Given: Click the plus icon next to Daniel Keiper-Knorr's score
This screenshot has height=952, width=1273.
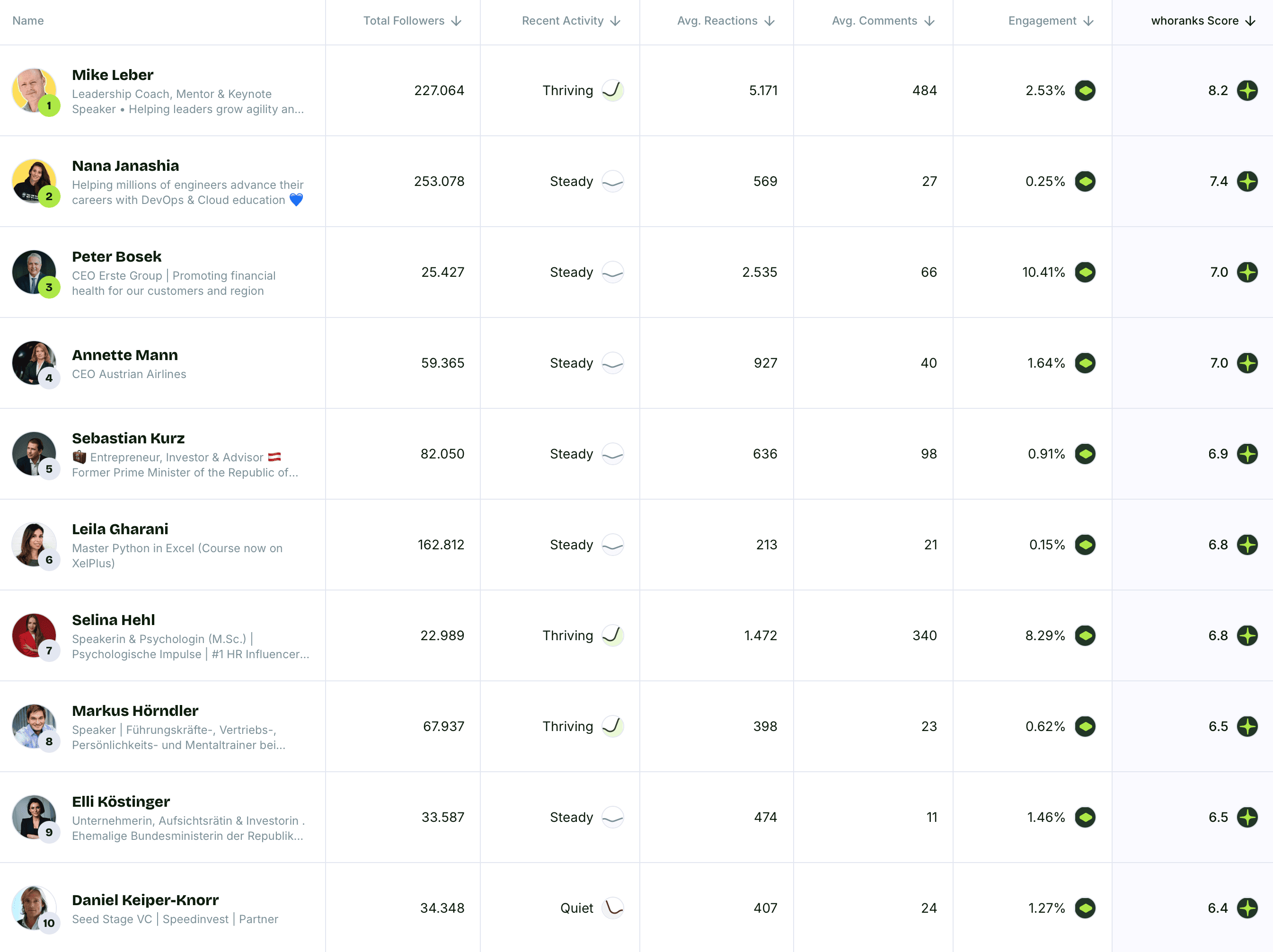Looking at the screenshot, I should pos(1247,908).
